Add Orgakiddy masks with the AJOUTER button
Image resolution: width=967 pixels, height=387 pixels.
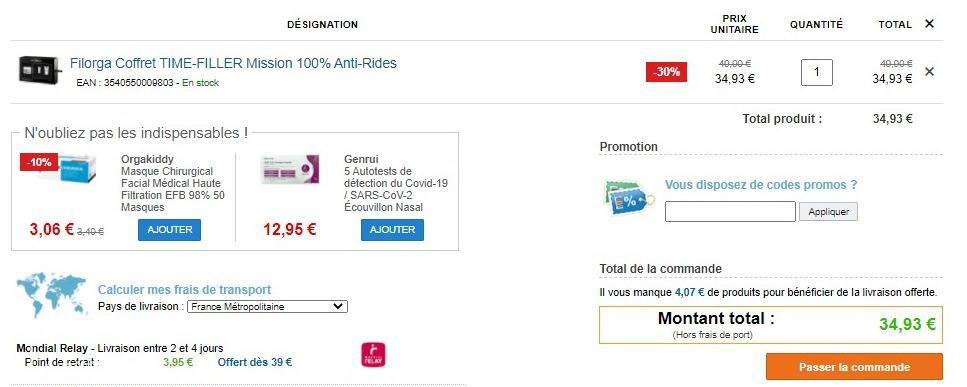[169, 230]
